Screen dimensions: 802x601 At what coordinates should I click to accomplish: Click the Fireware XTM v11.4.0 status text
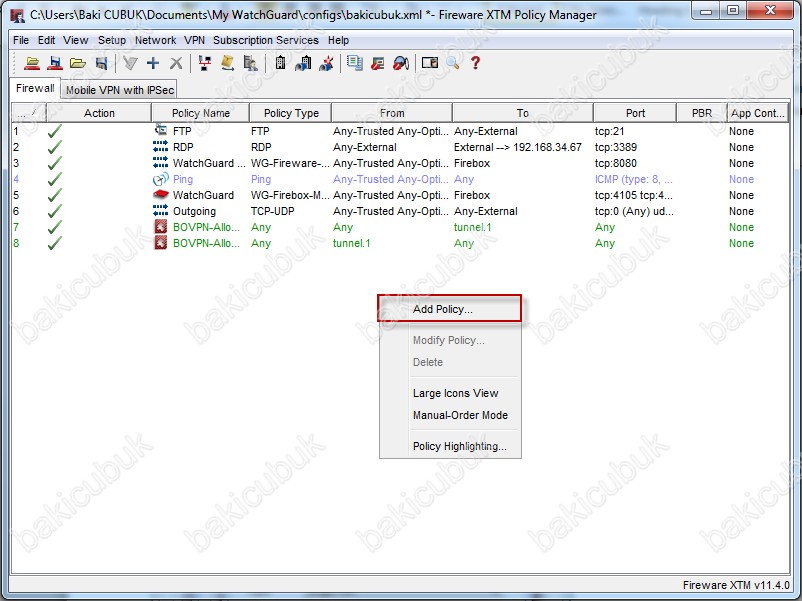point(736,585)
